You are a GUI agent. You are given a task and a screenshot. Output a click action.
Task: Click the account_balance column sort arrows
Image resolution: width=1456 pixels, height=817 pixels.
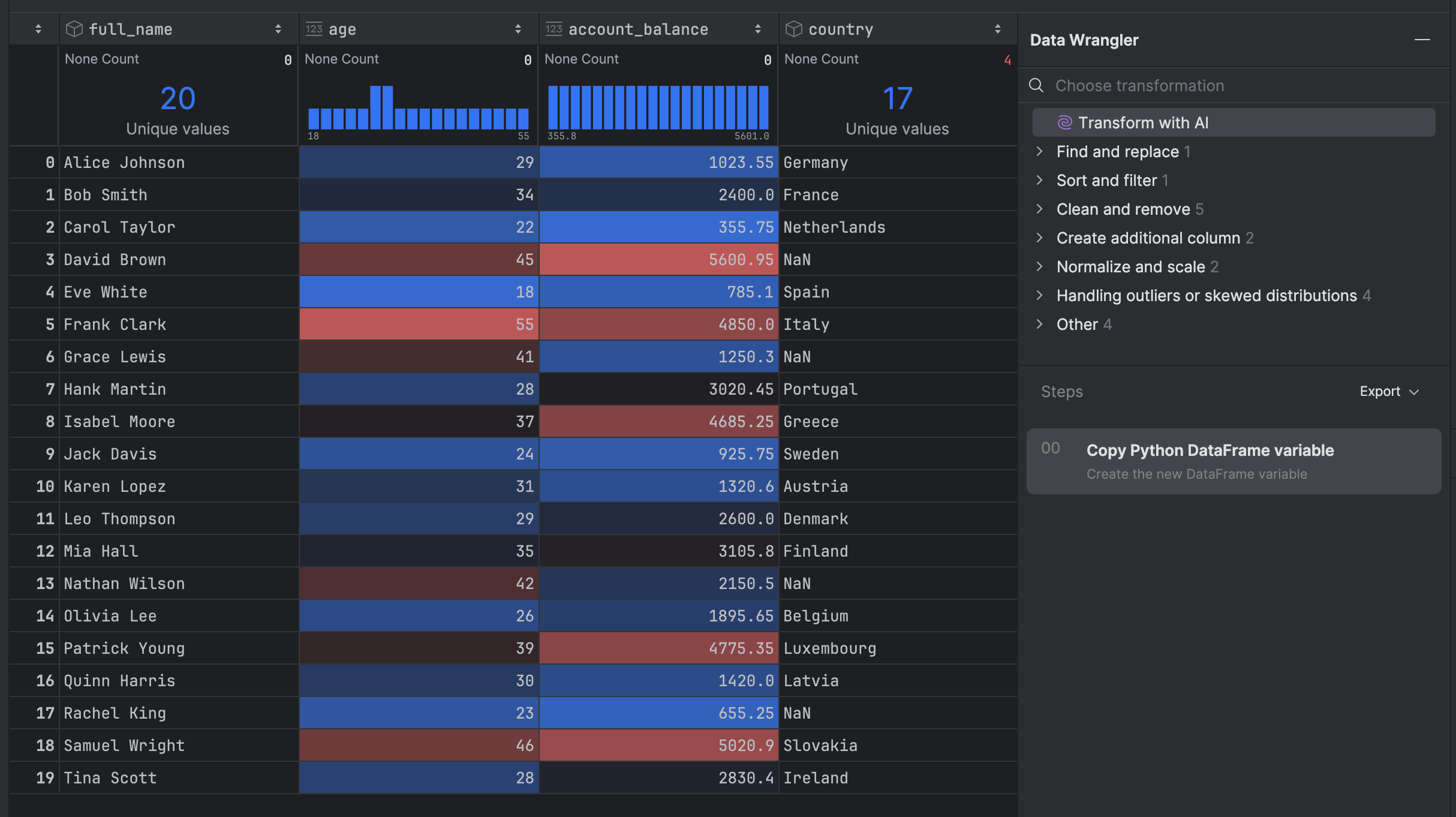(x=758, y=29)
